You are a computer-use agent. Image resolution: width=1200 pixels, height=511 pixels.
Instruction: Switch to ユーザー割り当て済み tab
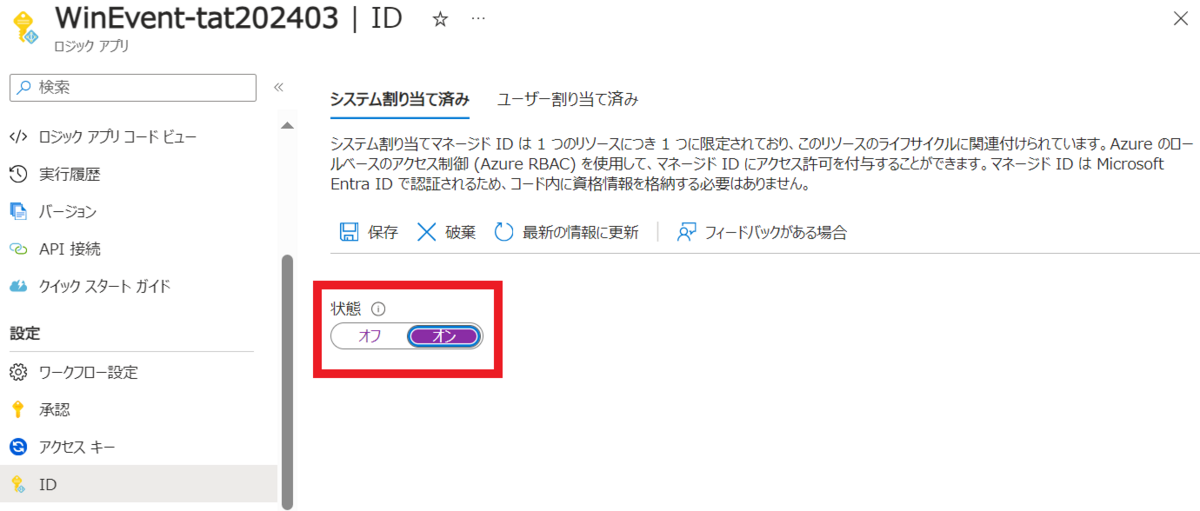point(568,99)
